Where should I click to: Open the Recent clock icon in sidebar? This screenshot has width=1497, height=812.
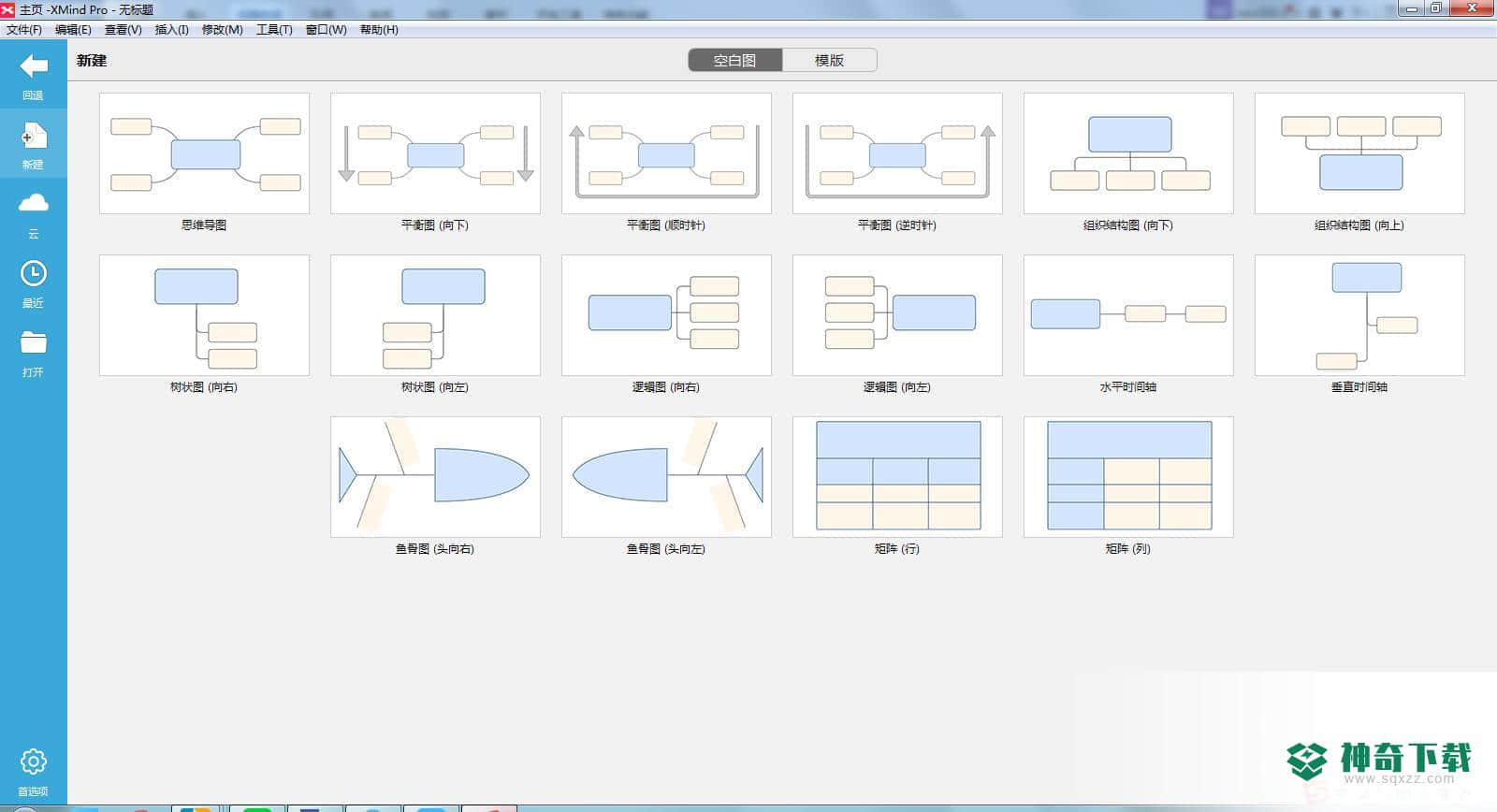click(x=34, y=273)
